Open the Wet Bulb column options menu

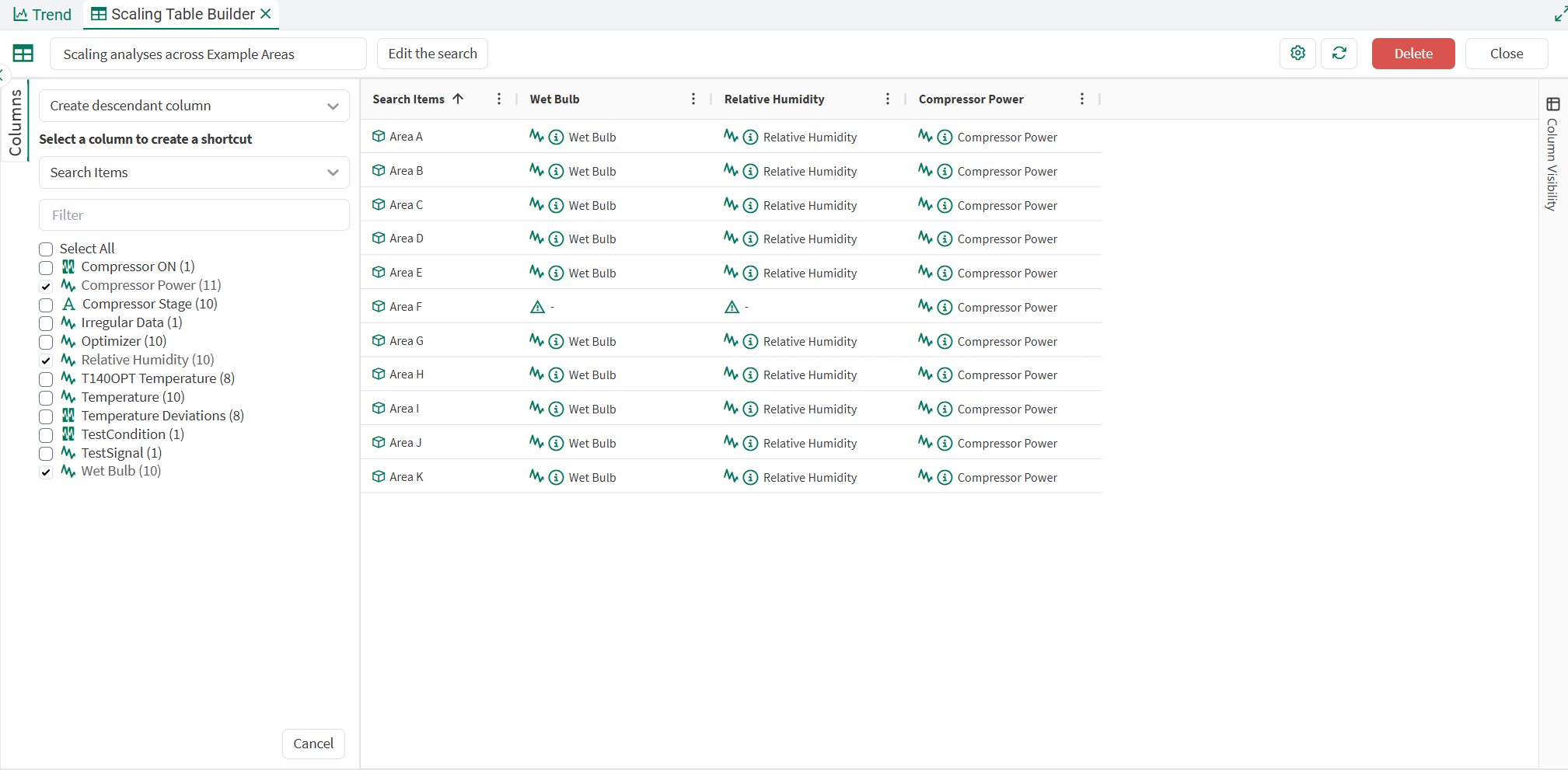pyautogui.click(x=693, y=99)
